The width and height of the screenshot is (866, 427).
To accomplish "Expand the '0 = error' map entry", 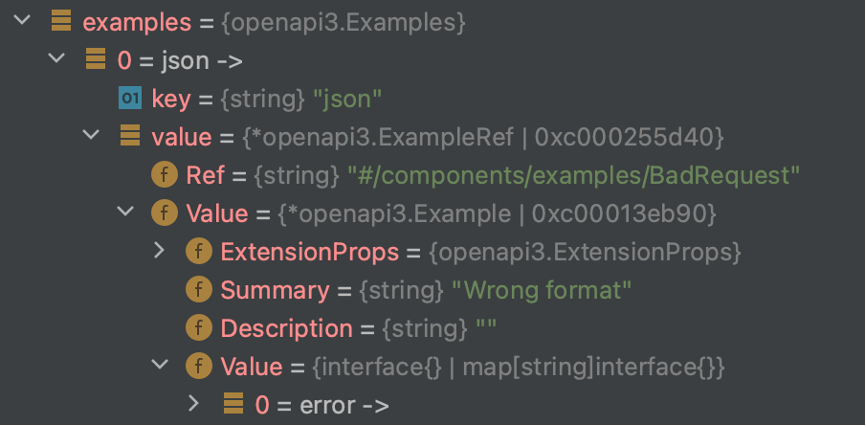I will click(x=194, y=403).
